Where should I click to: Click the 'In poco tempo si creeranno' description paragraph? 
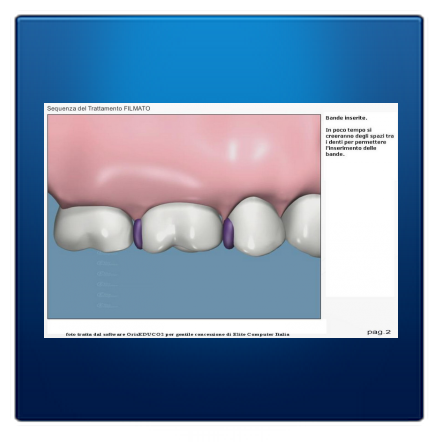click(x=360, y=142)
